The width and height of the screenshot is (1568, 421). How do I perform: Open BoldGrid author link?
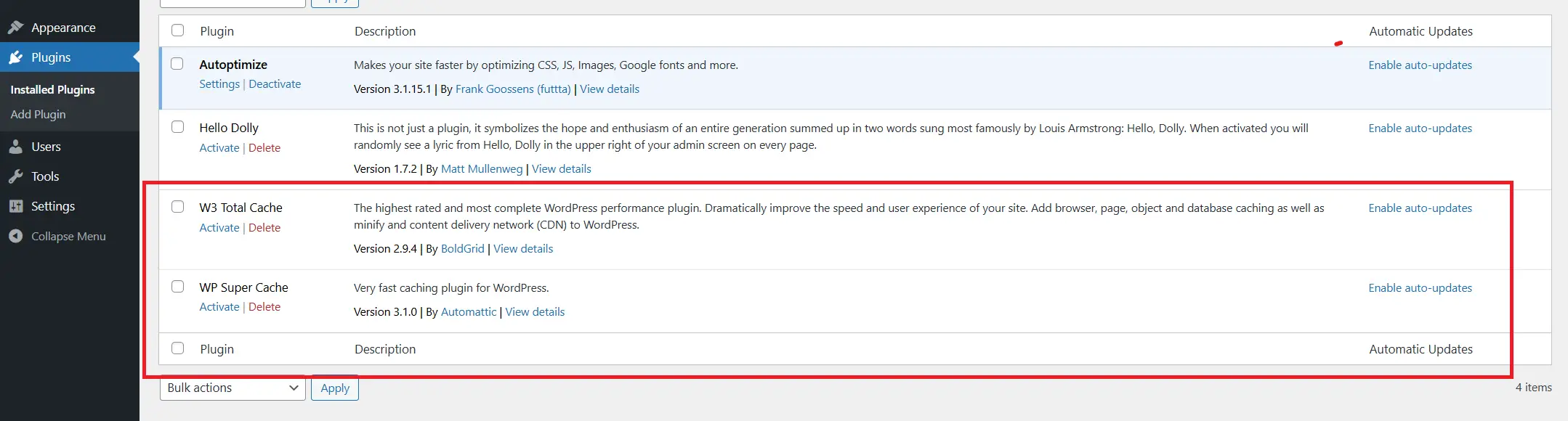click(463, 248)
